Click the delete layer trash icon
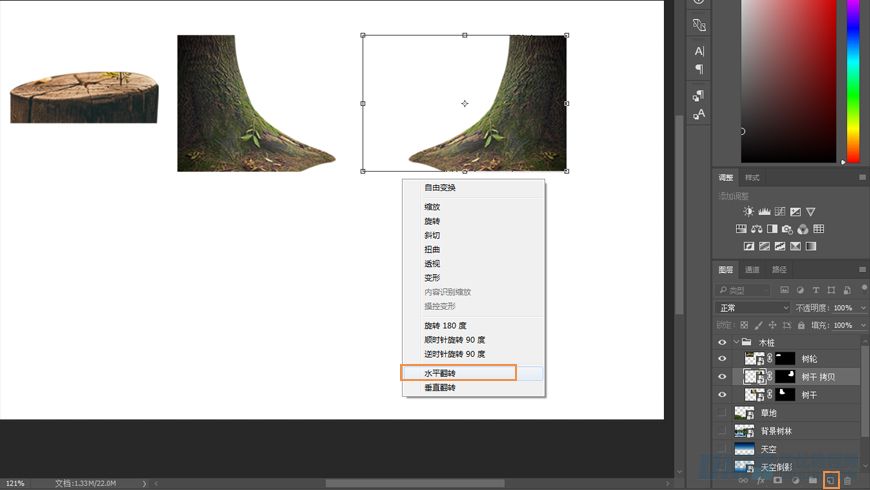This screenshot has width=870, height=490. point(847,480)
